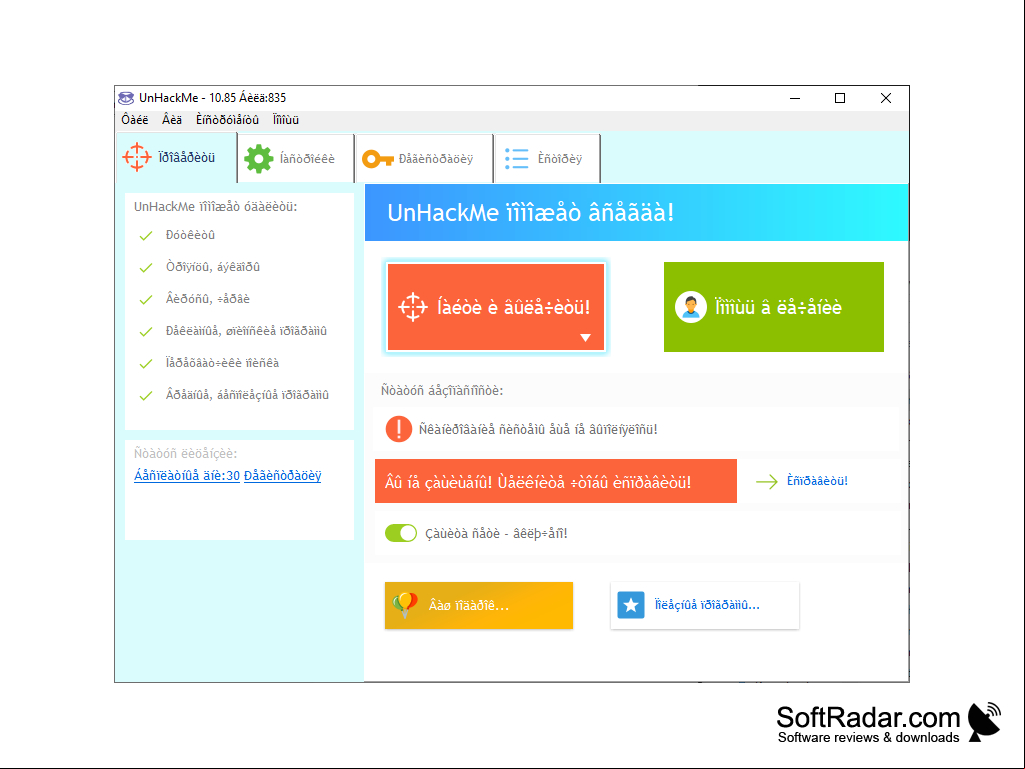Click the "Òðîÿíöû, áýêäîðû" list item
The width and height of the screenshot is (1025, 769).
tap(212, 267)
